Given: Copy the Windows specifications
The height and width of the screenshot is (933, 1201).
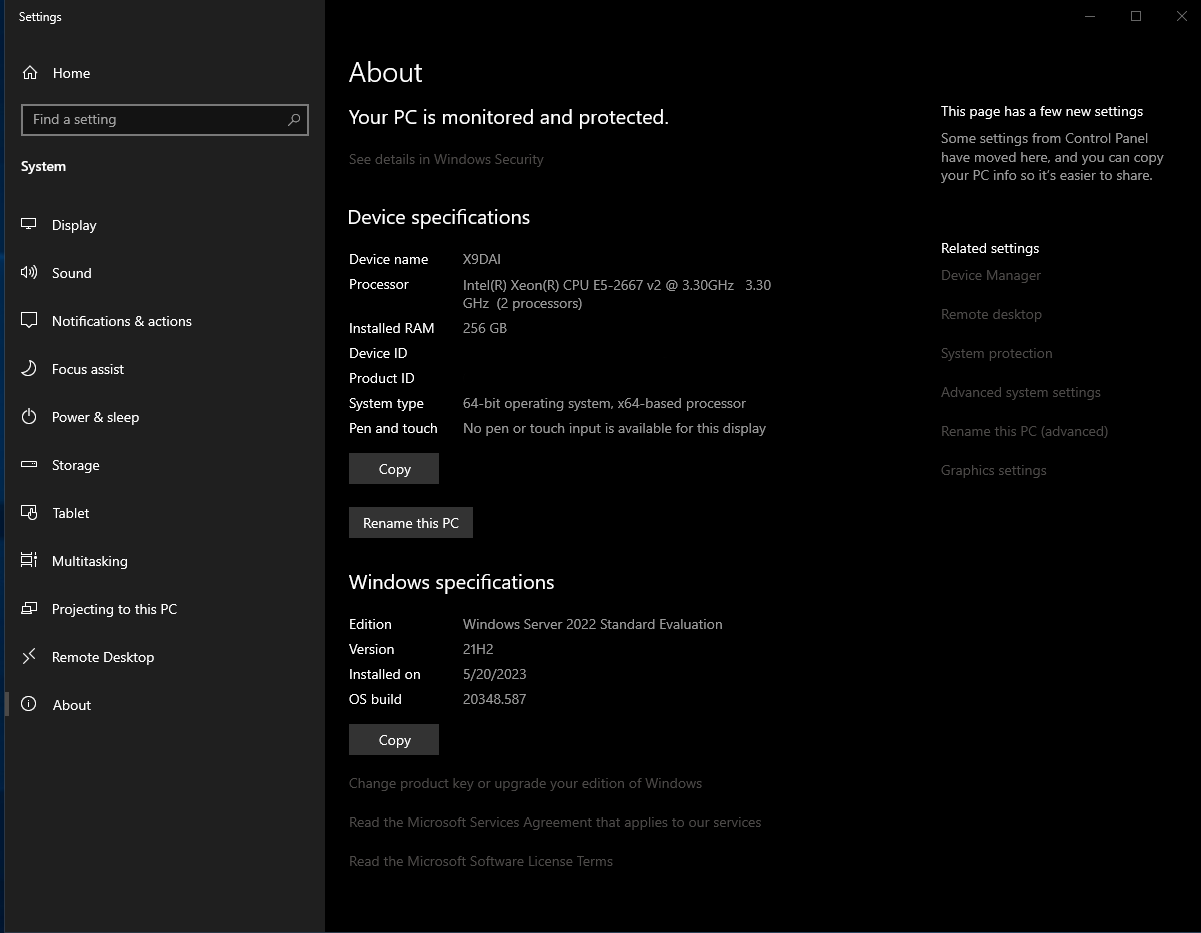Looking at the screenshot, I should [x=394, y=740].
